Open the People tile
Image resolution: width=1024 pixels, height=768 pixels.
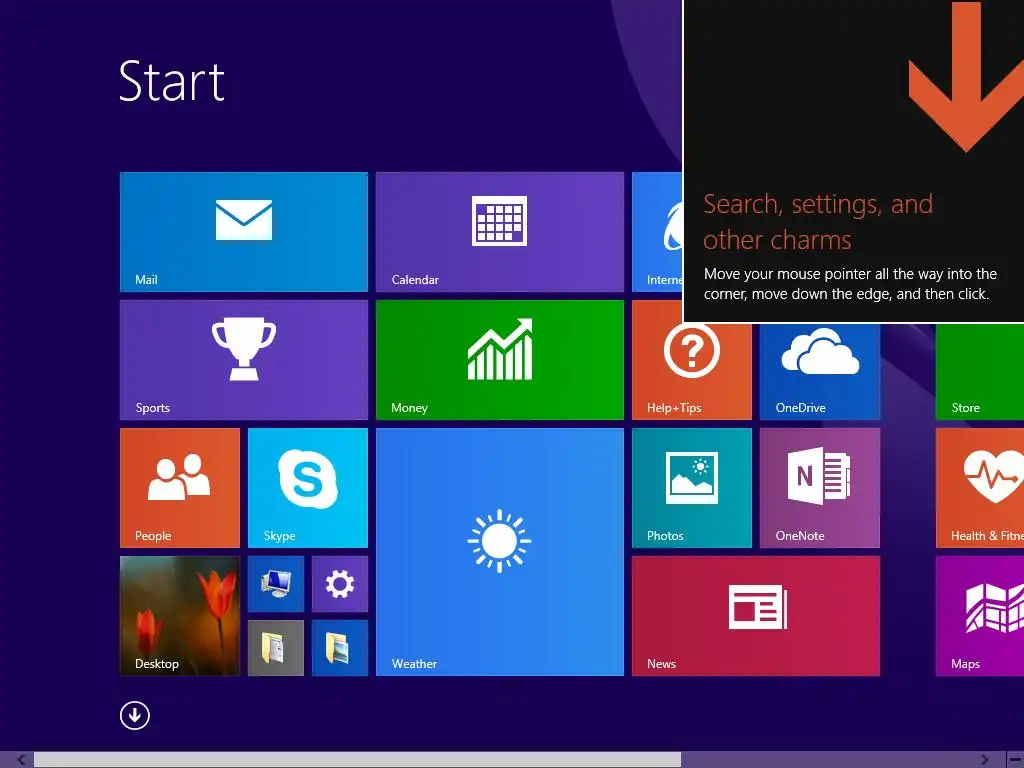[x=180, y=488]
